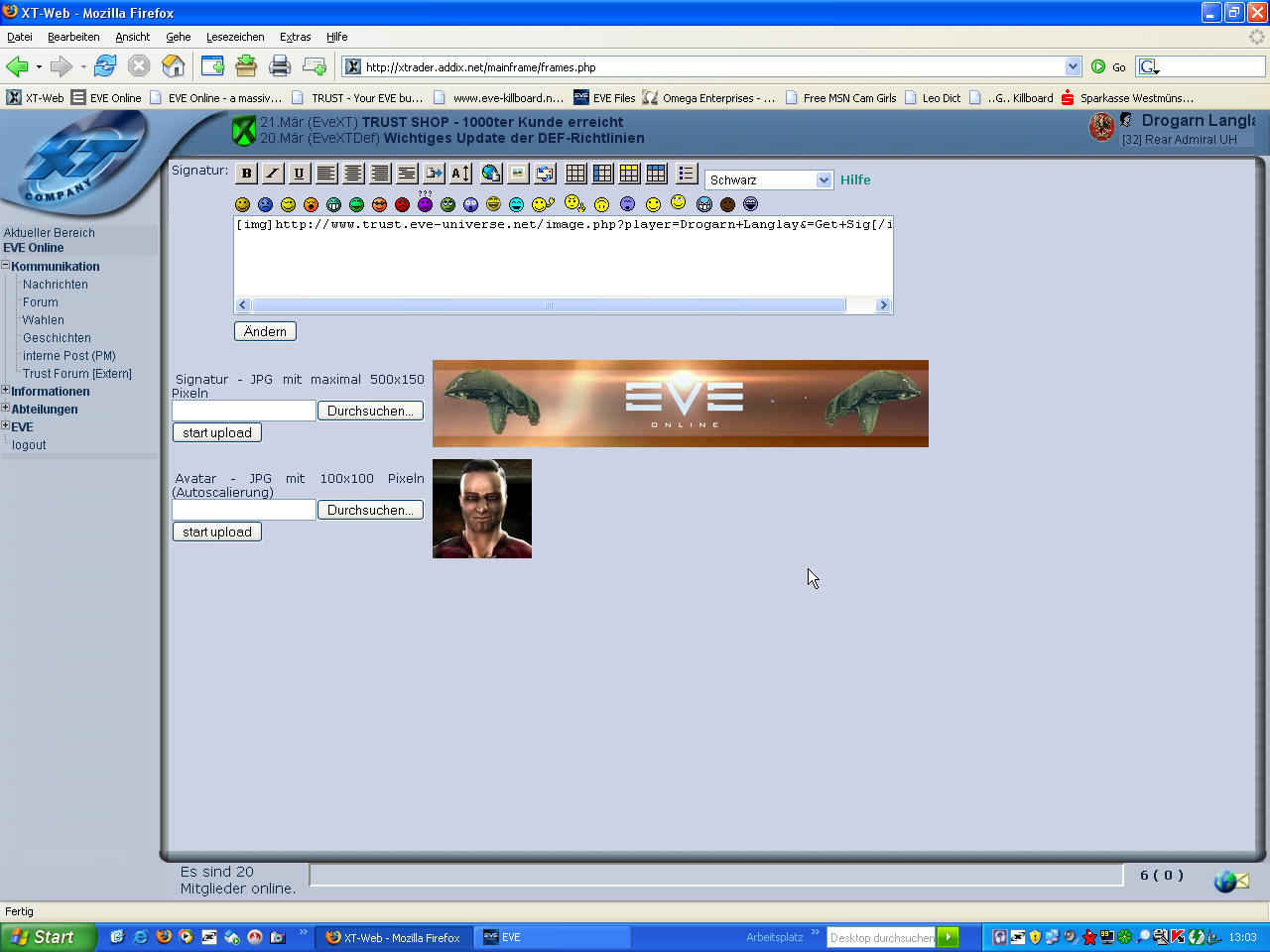Open a new tab using toolbar icon
Viewport: 1270px width, 952px height.
[212, 66]
